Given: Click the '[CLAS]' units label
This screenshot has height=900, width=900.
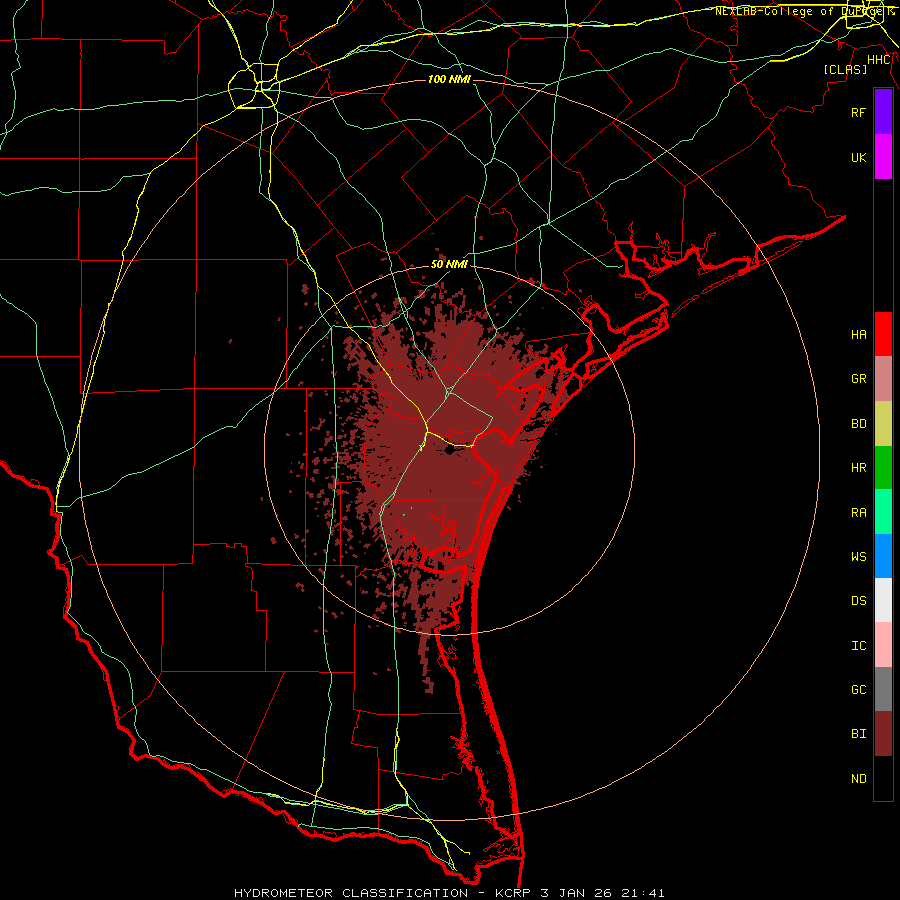Looking at the screenshot, I should (x=845, y=70).
